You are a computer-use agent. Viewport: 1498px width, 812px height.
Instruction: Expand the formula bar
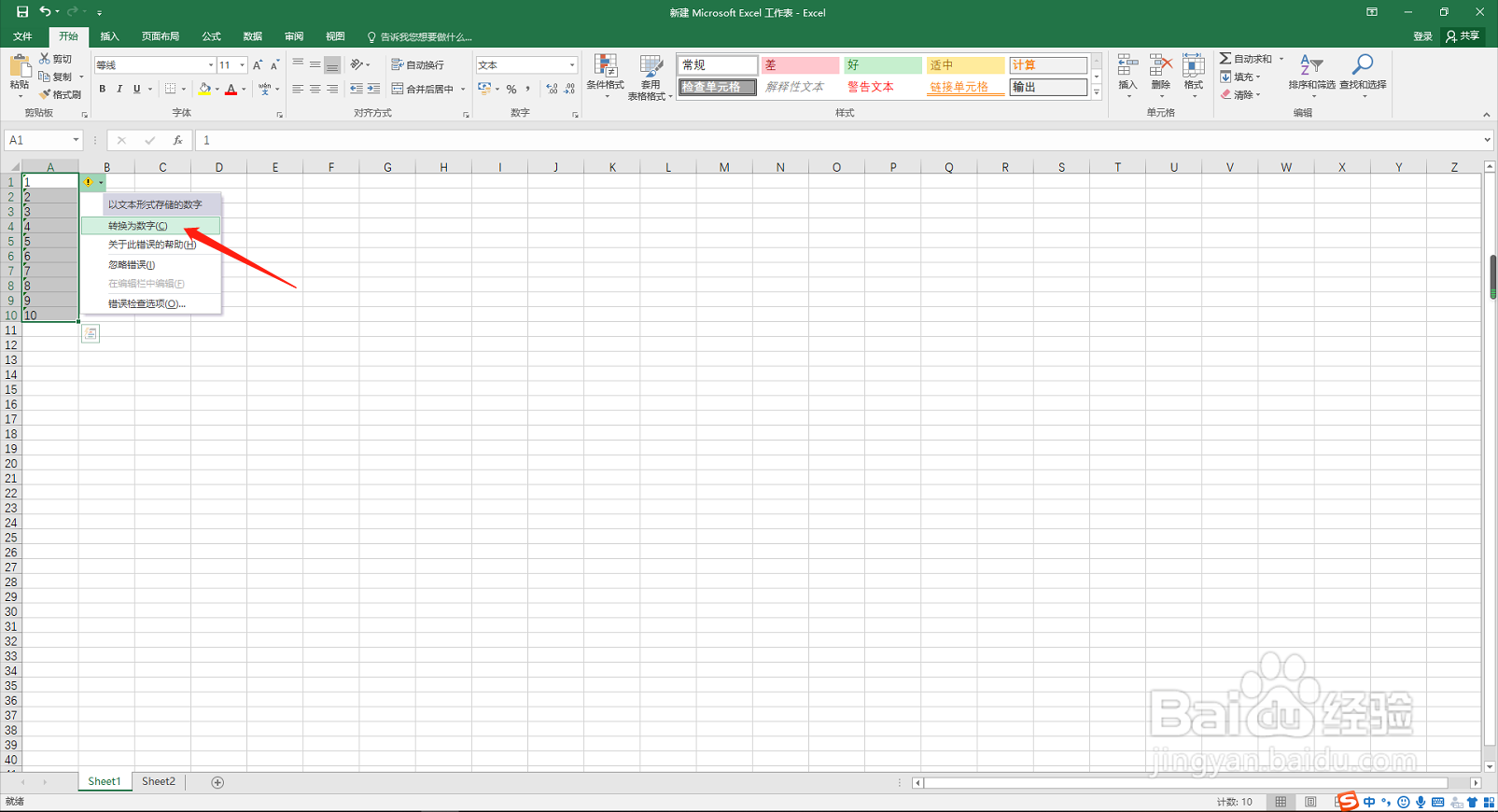click(x=1487, y=140)
